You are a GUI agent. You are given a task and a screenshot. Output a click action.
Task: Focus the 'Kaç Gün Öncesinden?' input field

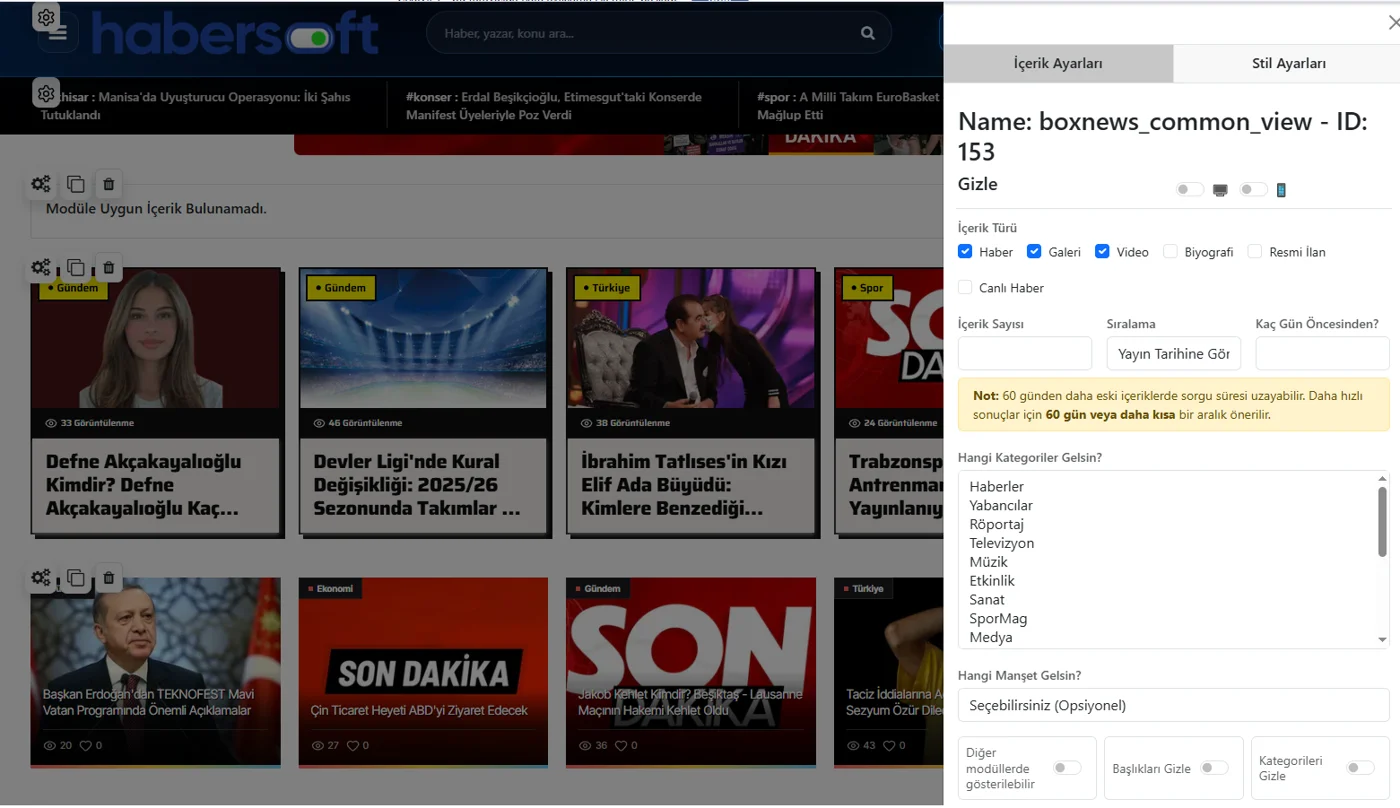1323,354
